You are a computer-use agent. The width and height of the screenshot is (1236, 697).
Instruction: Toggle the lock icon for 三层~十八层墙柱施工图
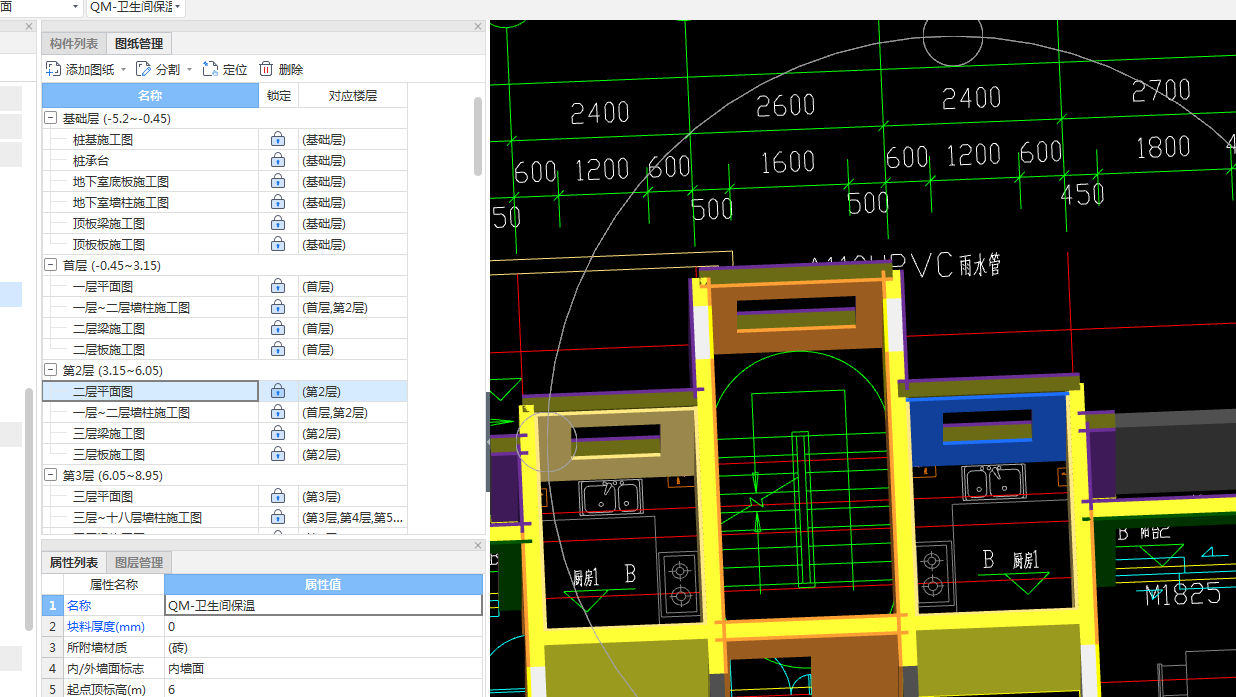click(x=278, y=518)
